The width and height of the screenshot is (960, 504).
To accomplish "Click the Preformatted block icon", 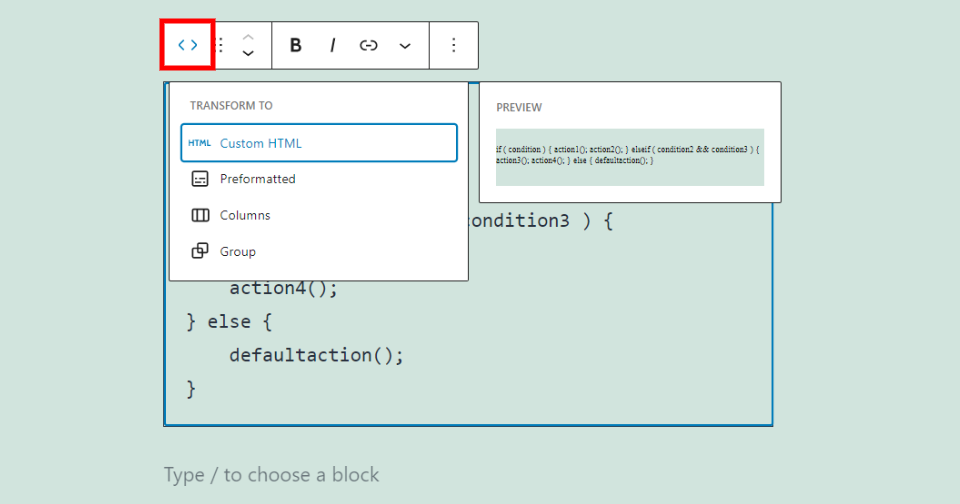I will coord(200,179).
